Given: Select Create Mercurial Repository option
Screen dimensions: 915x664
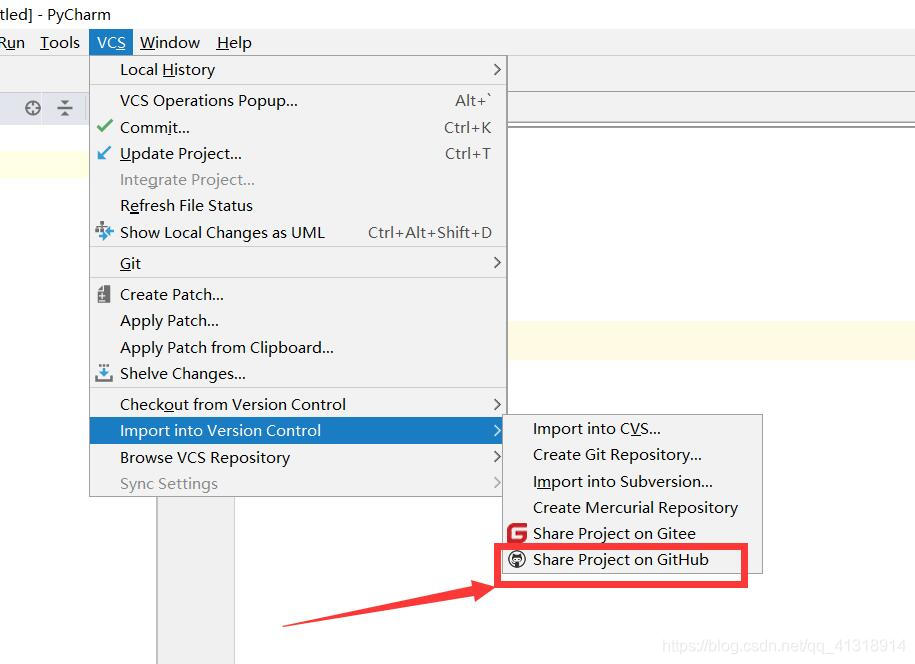Looking at the screenshot, I should 633,508.
